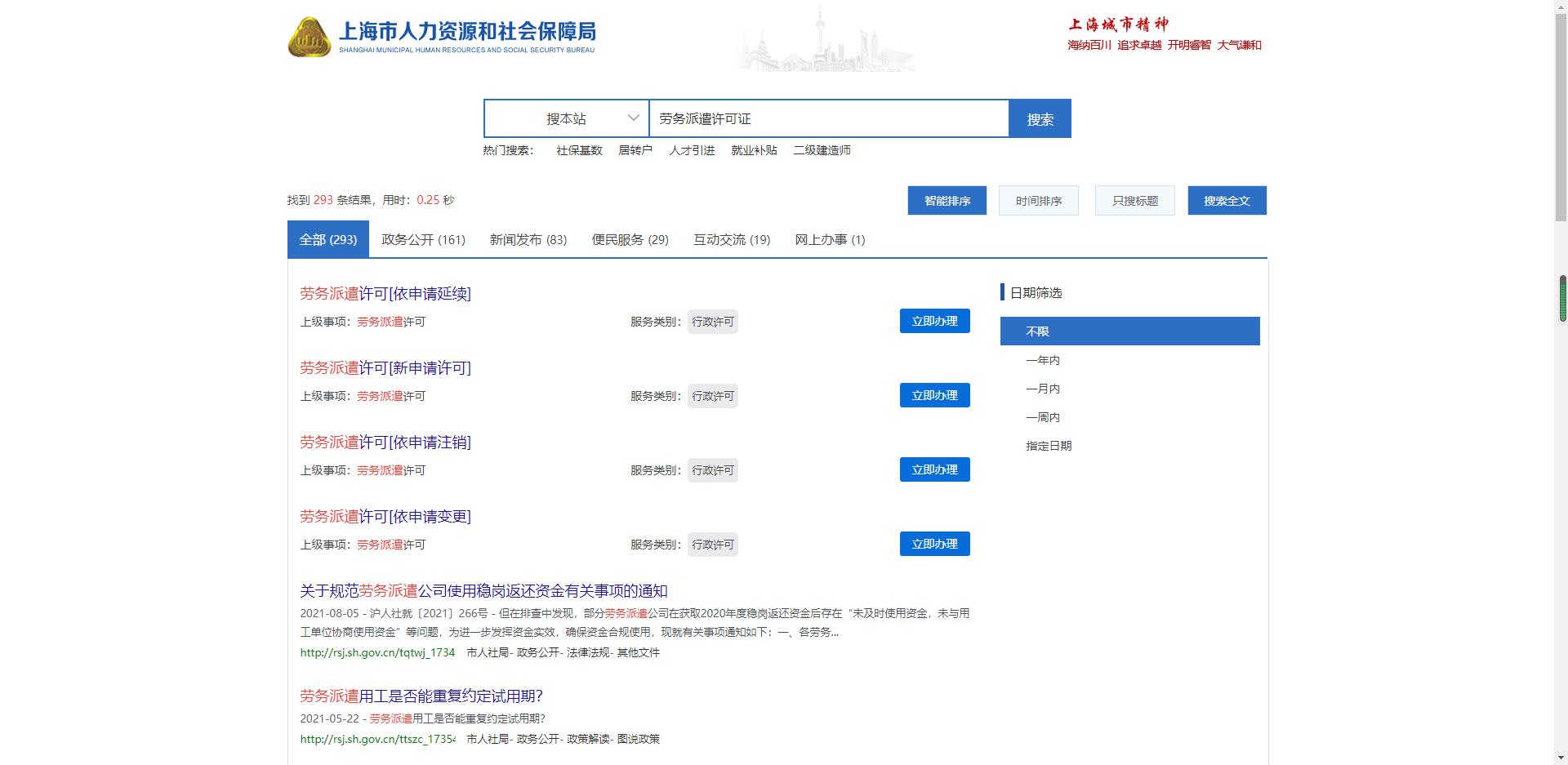Switch to the 互动交流 (19) tab
1568x765 pixels.
(x=732, y=239)
